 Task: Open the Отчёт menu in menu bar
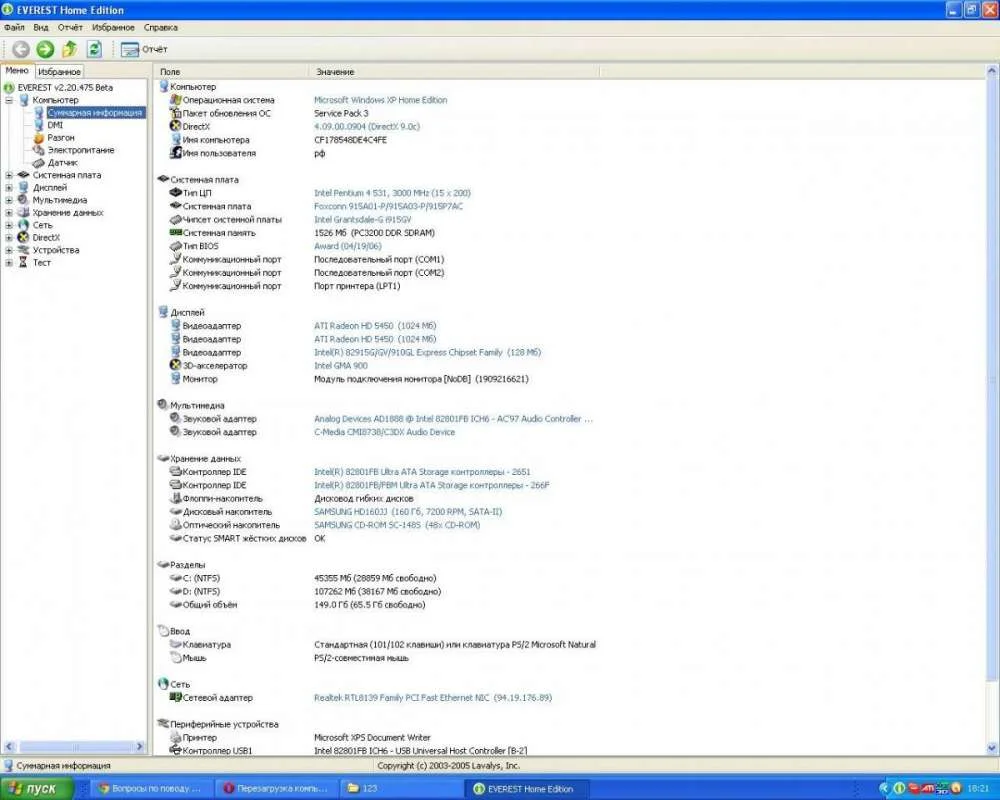pyautogui.click(x=70, y=27)
